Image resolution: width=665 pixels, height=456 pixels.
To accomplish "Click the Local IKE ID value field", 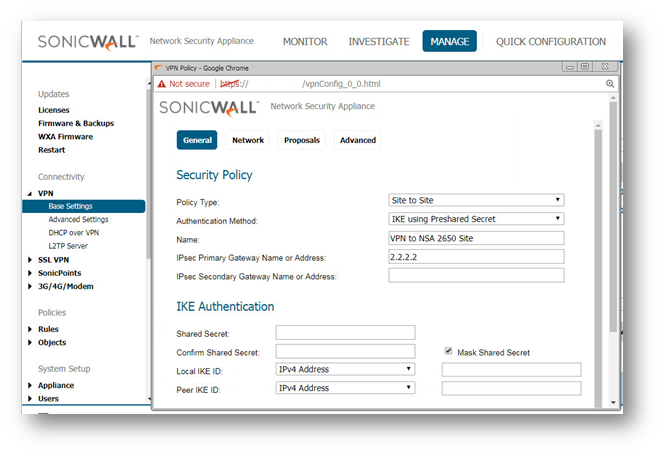I will tap(511, 369).
